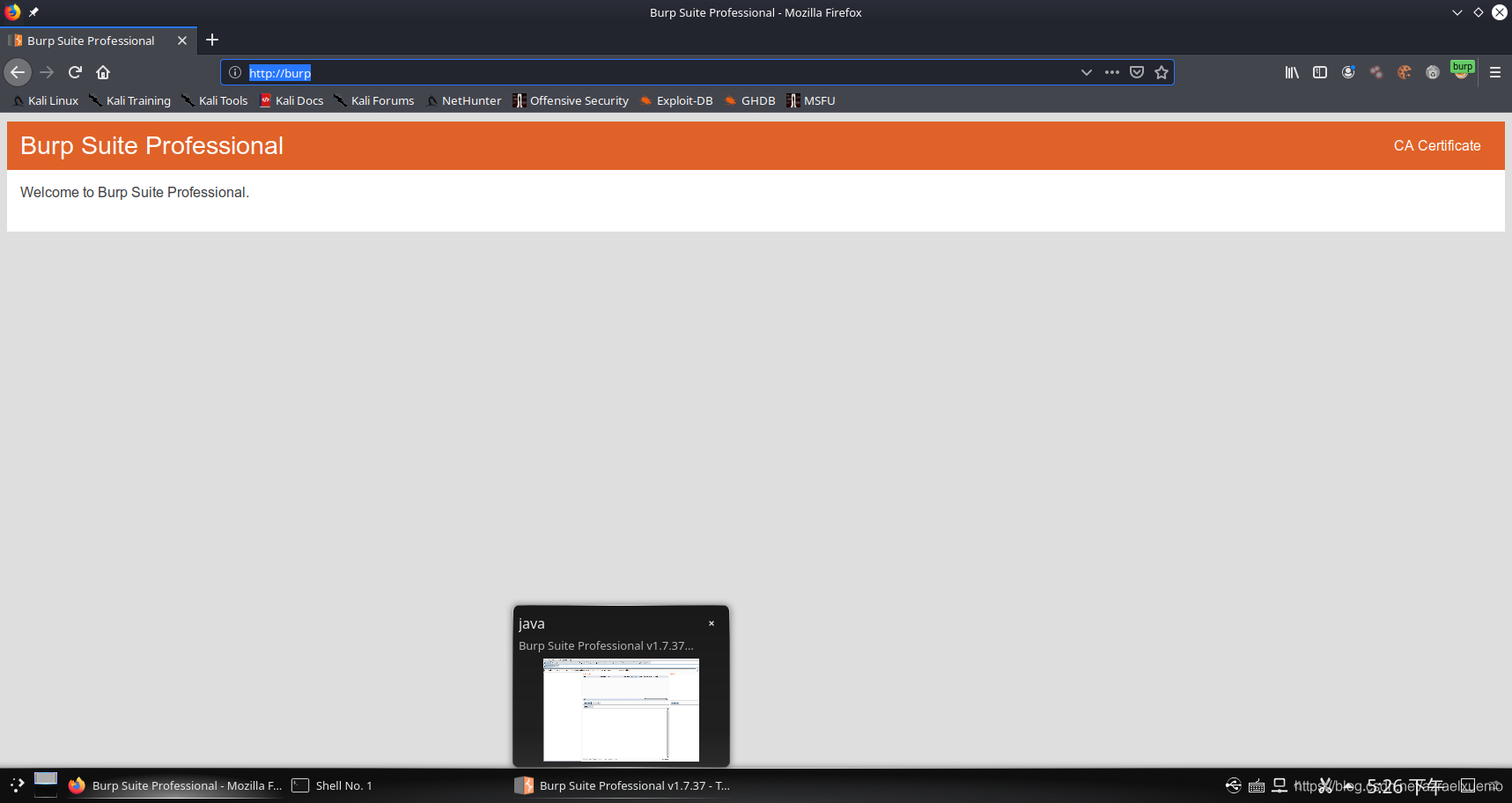Click the desktop pager in taskbar
1512x803 pixels.
[46, 785]
